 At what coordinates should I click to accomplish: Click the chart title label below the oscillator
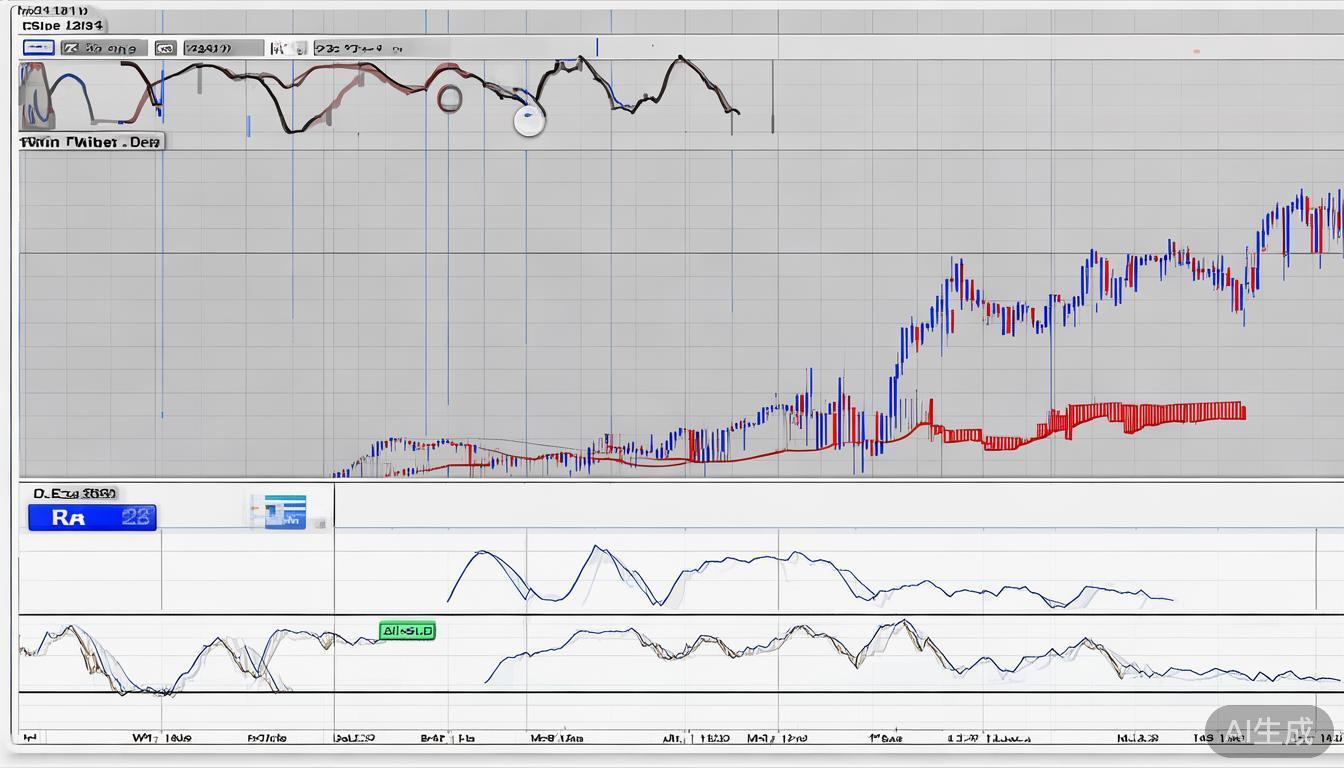[91, 142]
